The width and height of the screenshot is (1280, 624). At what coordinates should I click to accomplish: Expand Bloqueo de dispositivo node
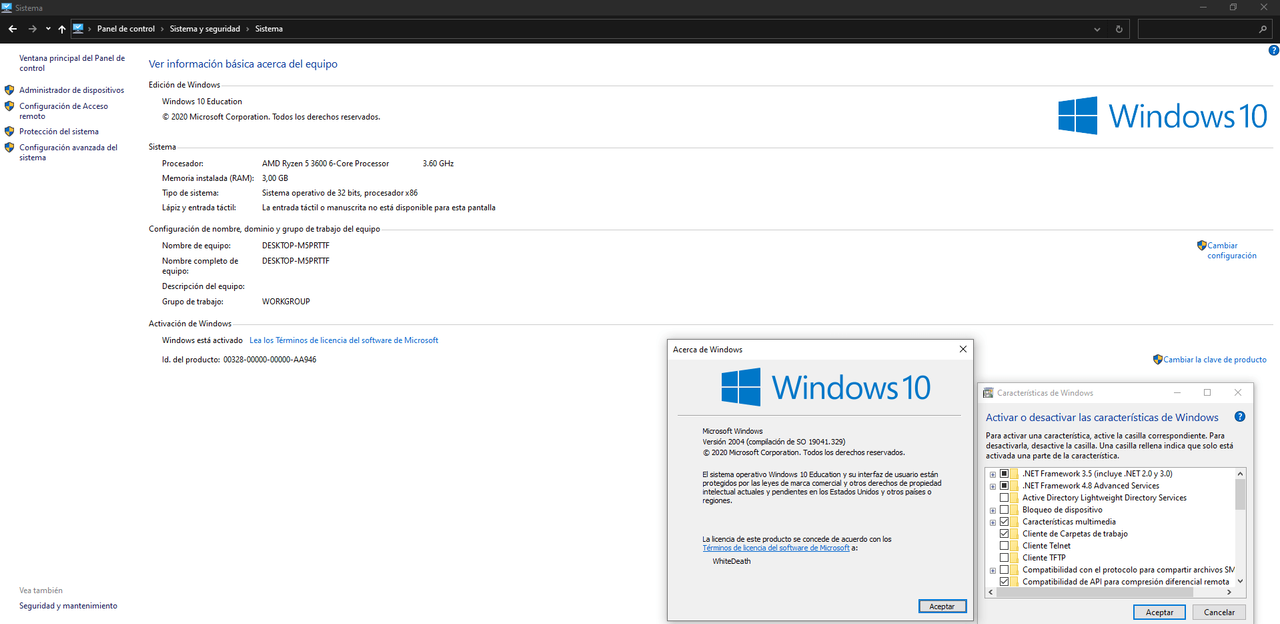tap(993, 510)
